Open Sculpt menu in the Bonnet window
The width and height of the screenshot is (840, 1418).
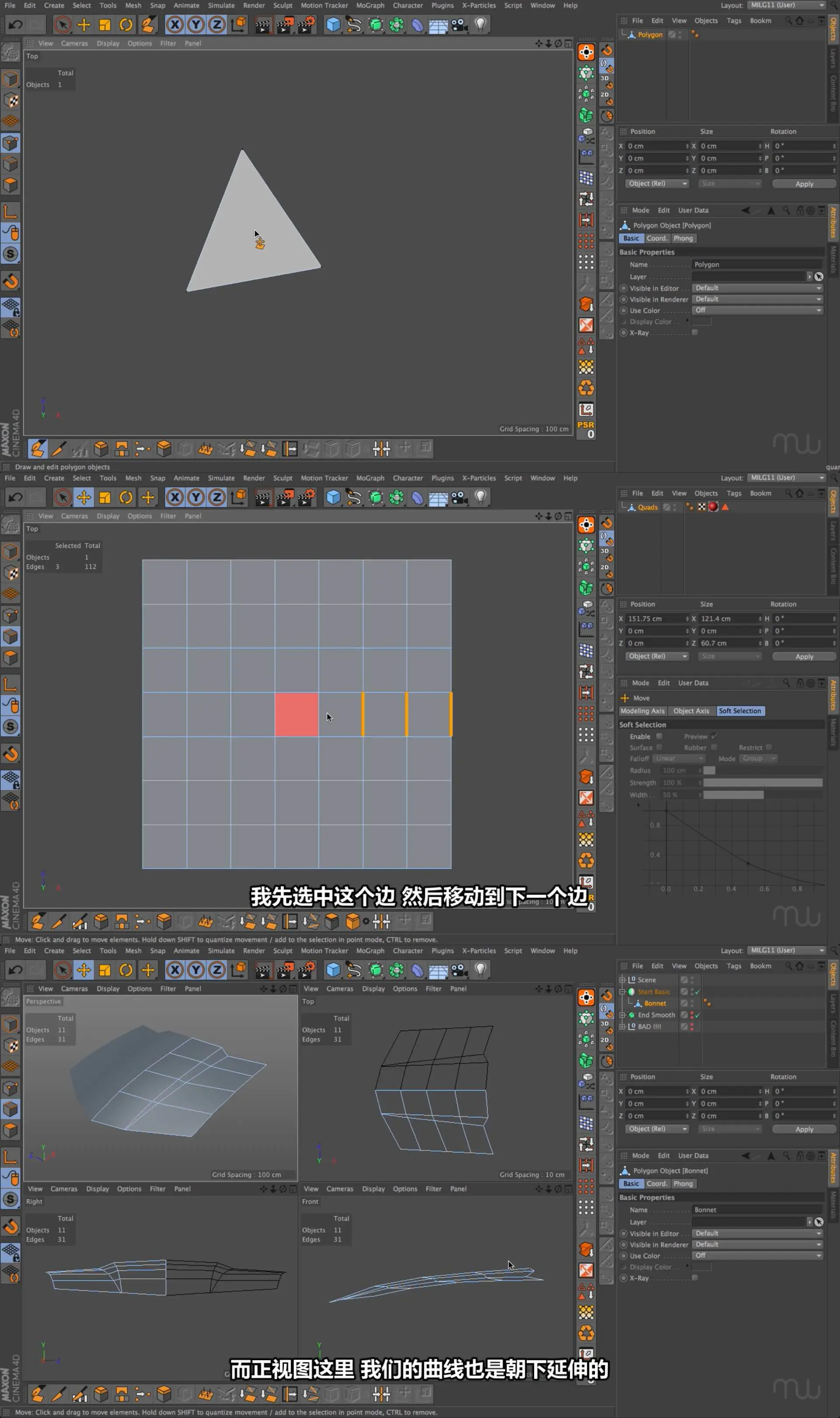283,951
